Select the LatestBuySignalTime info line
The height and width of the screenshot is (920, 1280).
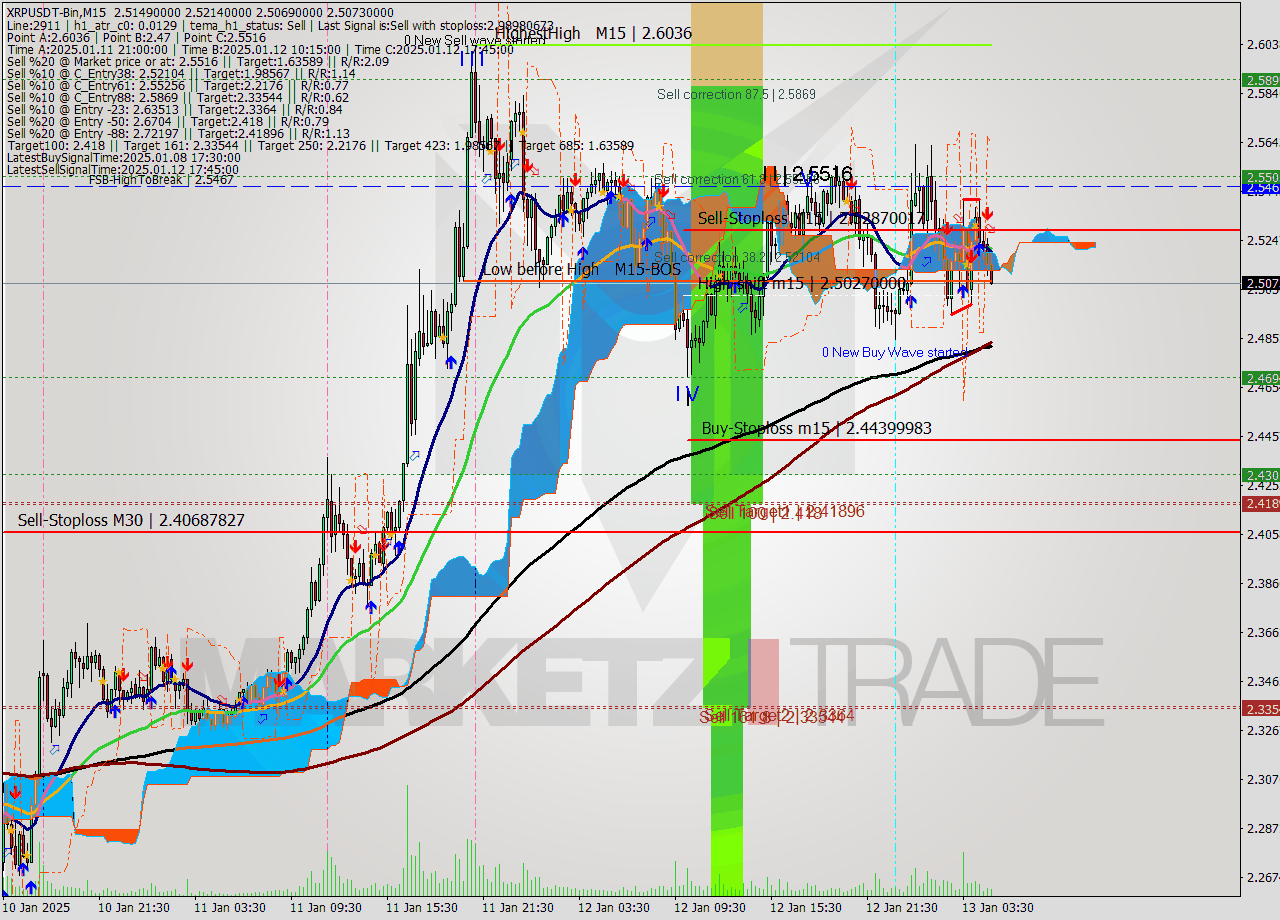tap(123, 157)
